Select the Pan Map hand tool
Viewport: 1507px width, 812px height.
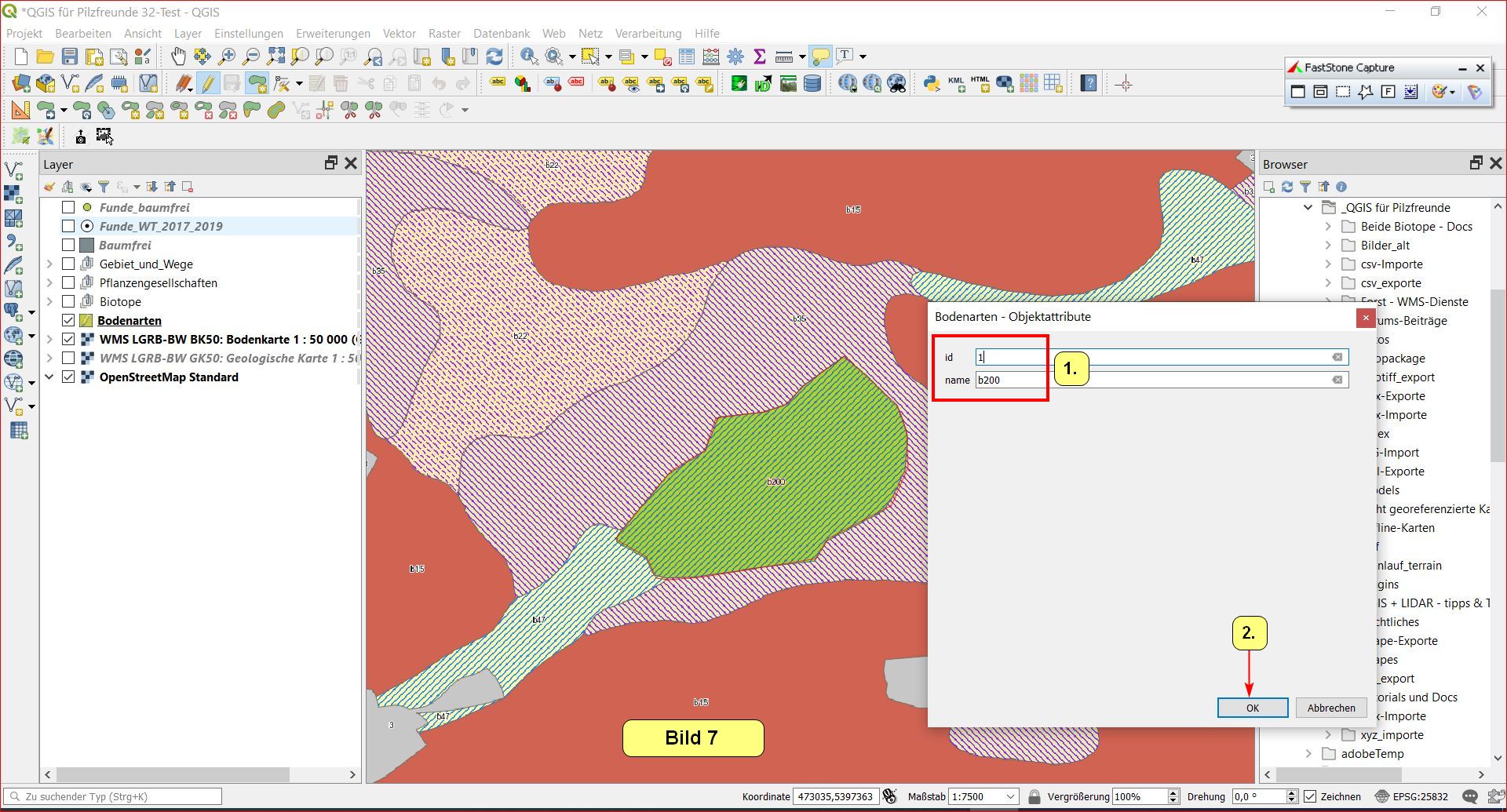pyautogui.click(x=178, y=56)
